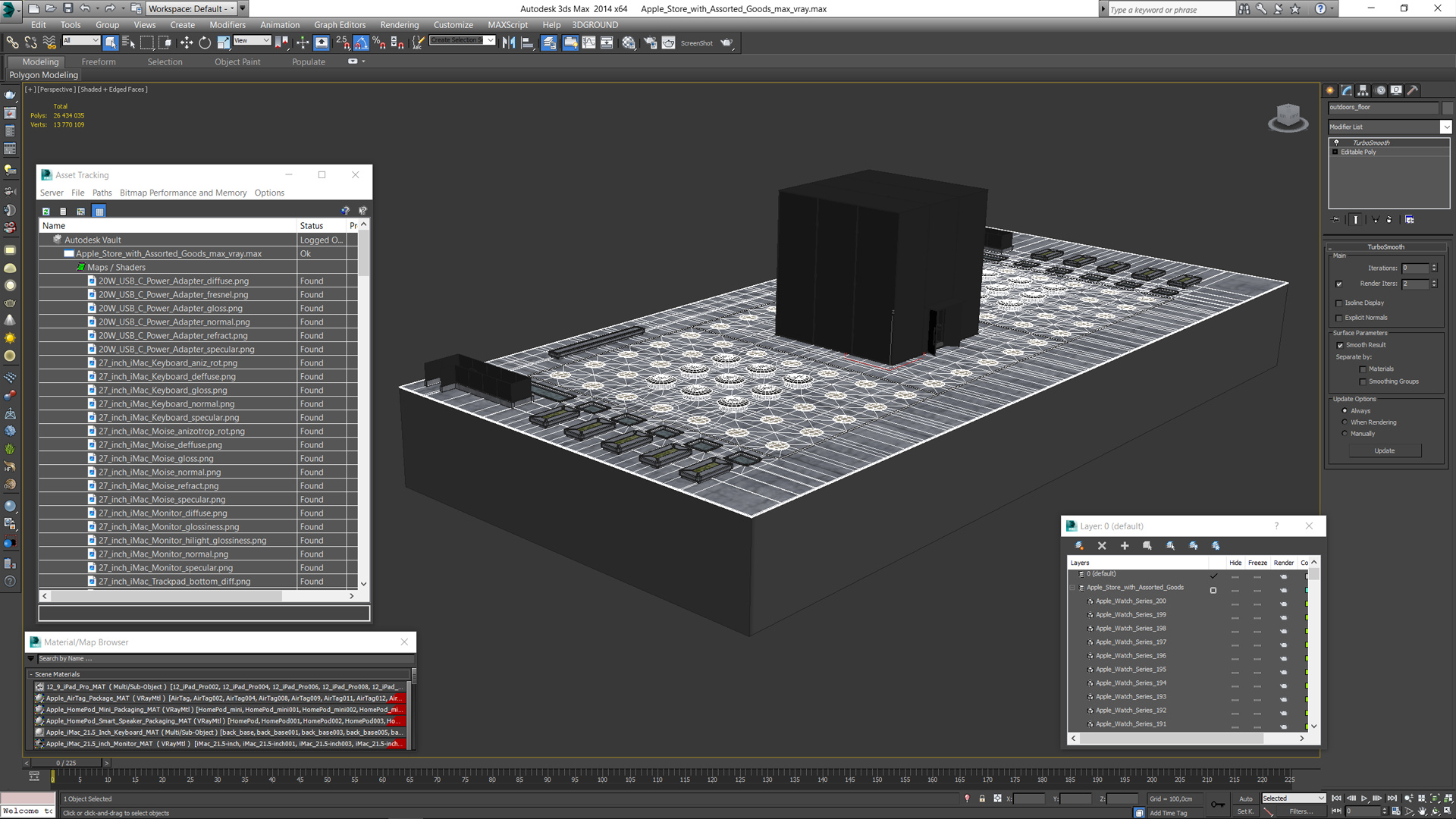Open reference coordinate View dropdown

(252, 40)
